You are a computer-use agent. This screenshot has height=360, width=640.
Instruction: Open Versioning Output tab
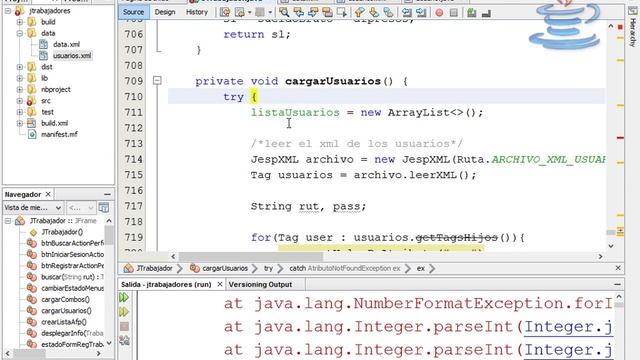pyautogui.click(x=260, y=284)
